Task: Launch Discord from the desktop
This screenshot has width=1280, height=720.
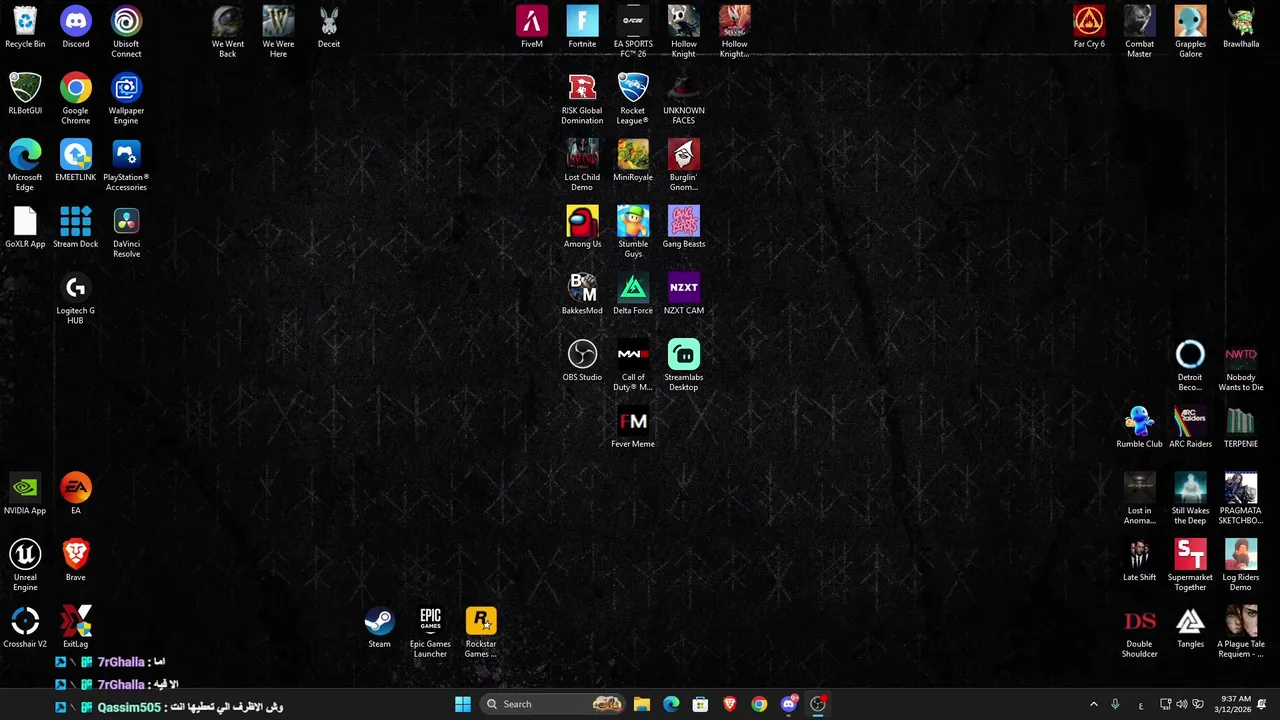Action: (x=76, y=28)
